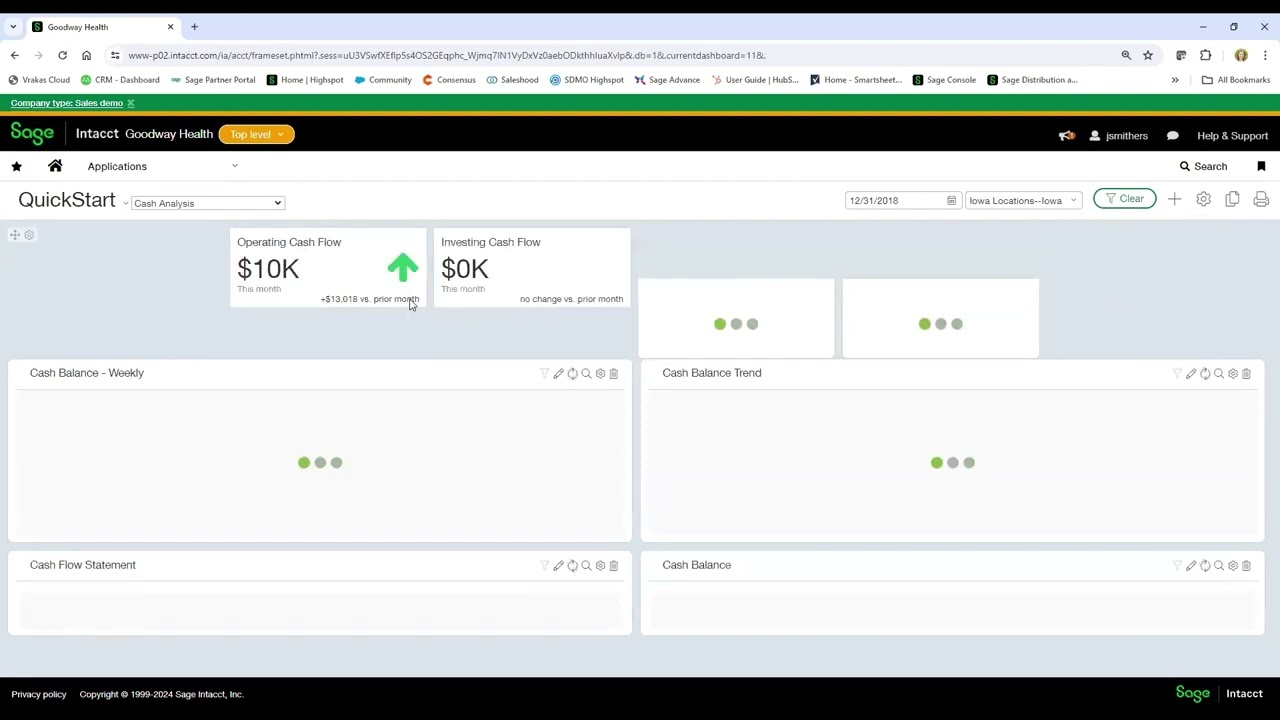
Task: Open Chrome extensions puzzle icon
Action: click(1205, 55)
